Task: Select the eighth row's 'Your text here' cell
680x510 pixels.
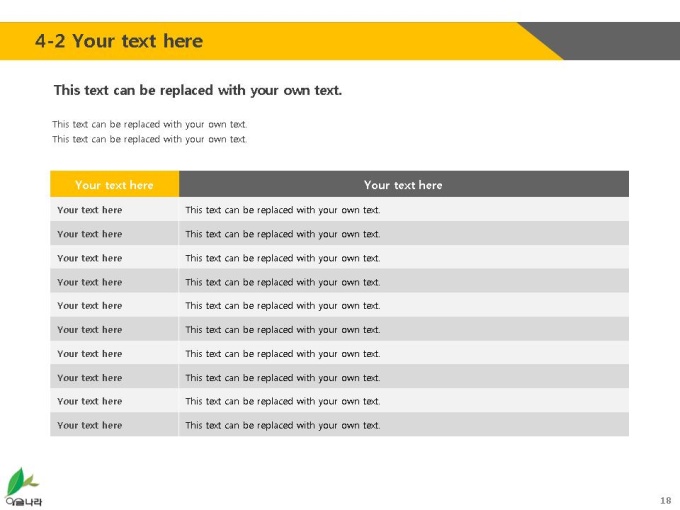Action: [x=114, y=377]
